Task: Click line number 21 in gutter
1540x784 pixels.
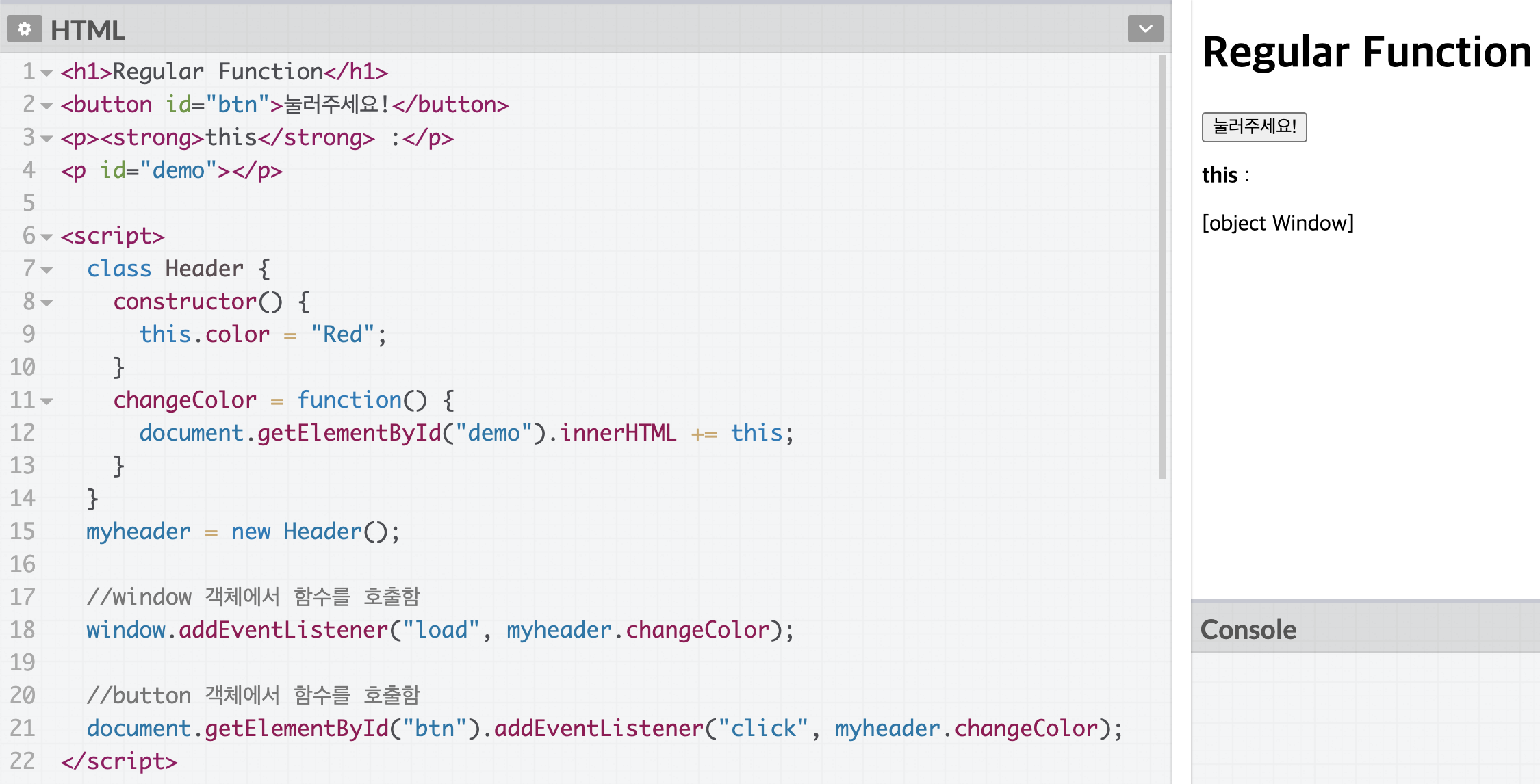Action: pos(23,728)
